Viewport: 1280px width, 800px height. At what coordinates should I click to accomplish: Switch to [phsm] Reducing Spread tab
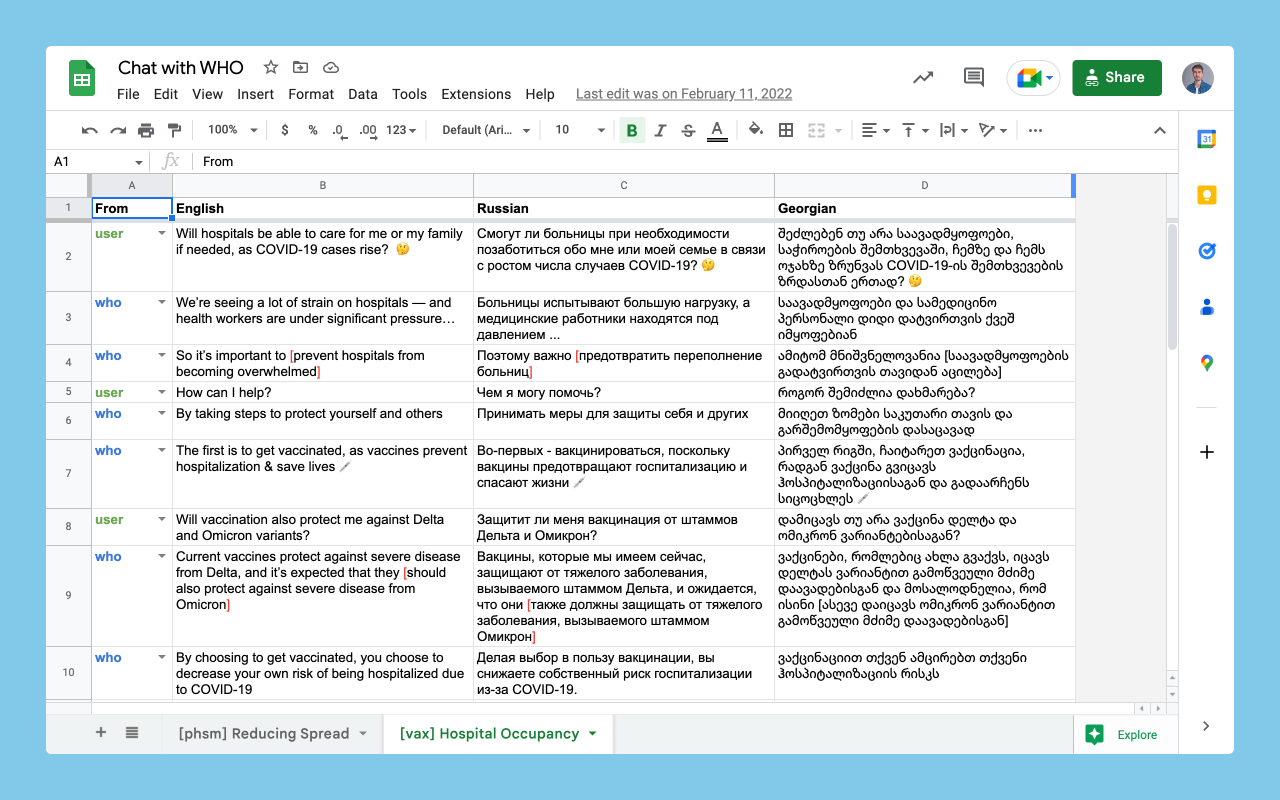click(x=273, y=733)
